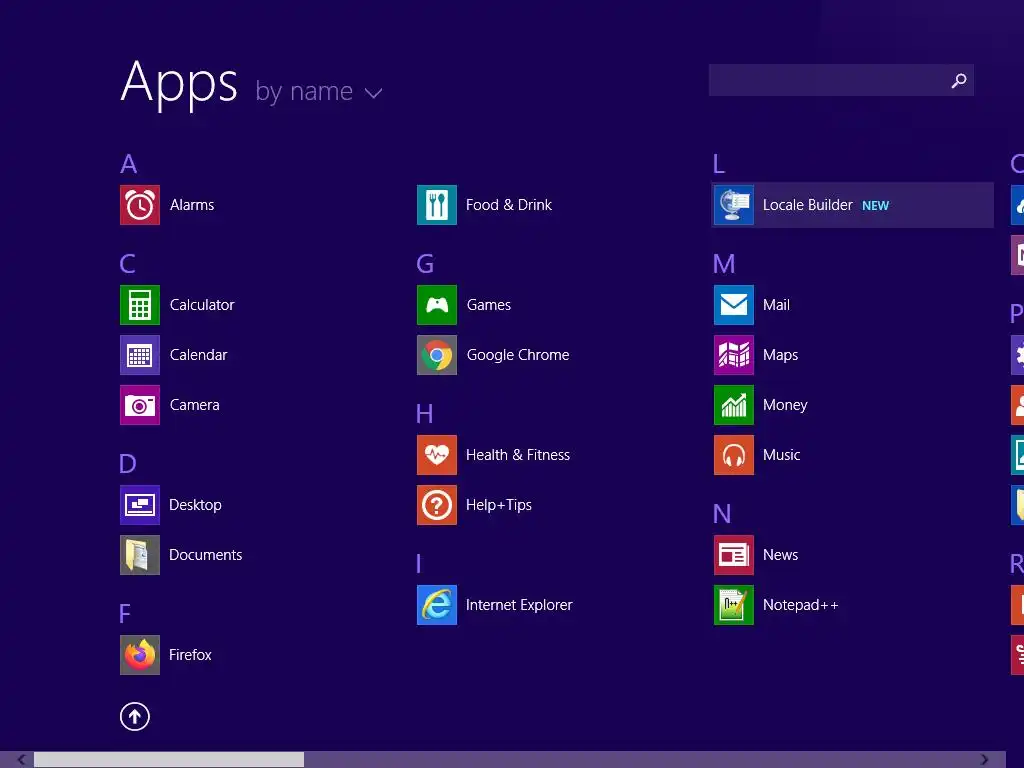Click the up arrow circle button
This screenshot has width=1024, height=768.
pos(135,716)
